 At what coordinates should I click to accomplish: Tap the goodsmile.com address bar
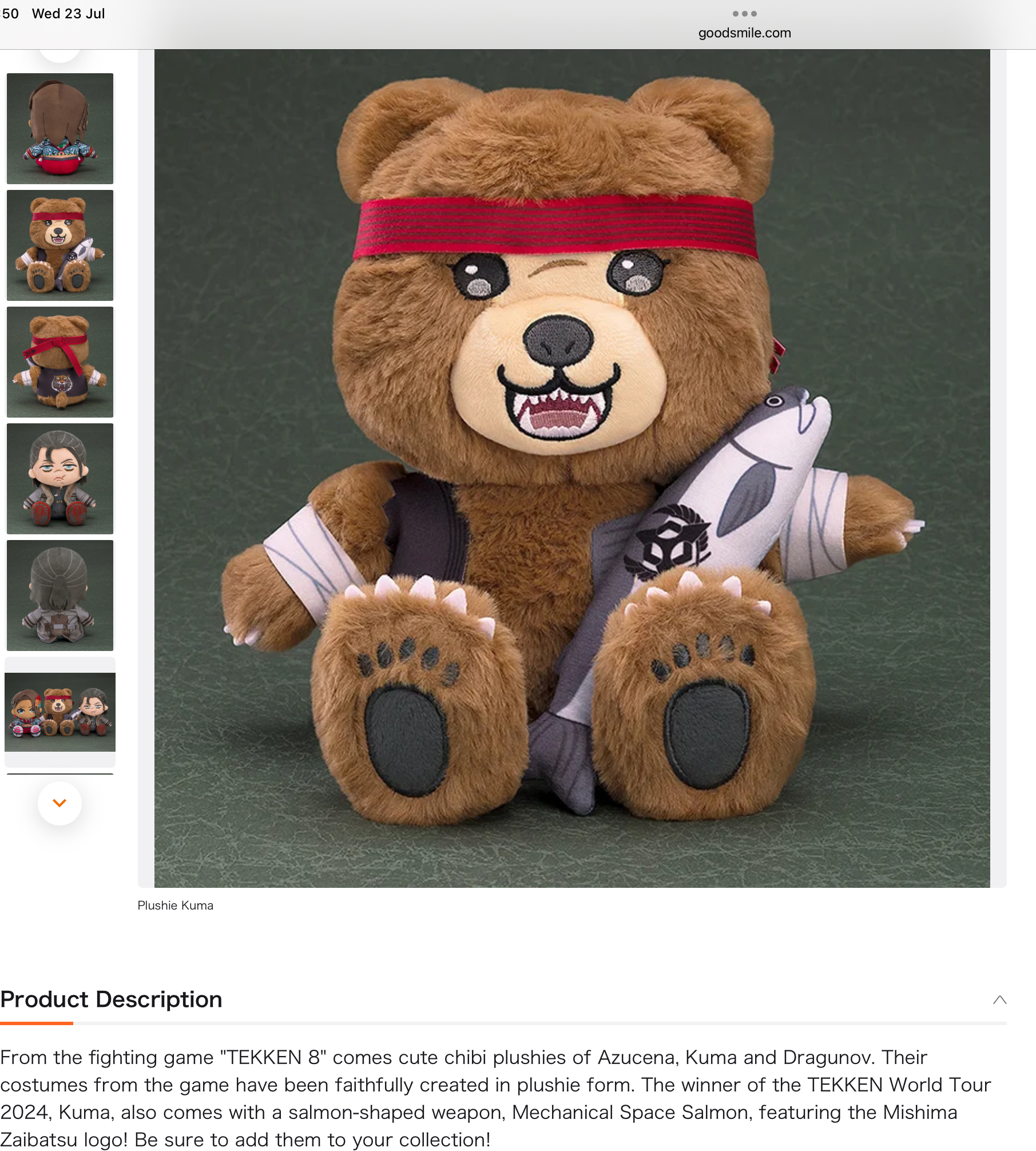click(x=744, y=33)
